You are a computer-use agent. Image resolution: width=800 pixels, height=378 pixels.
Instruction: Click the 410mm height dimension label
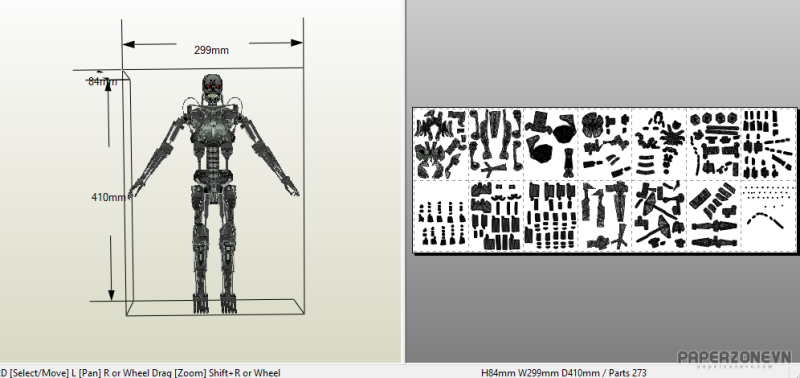pos(109,197)
